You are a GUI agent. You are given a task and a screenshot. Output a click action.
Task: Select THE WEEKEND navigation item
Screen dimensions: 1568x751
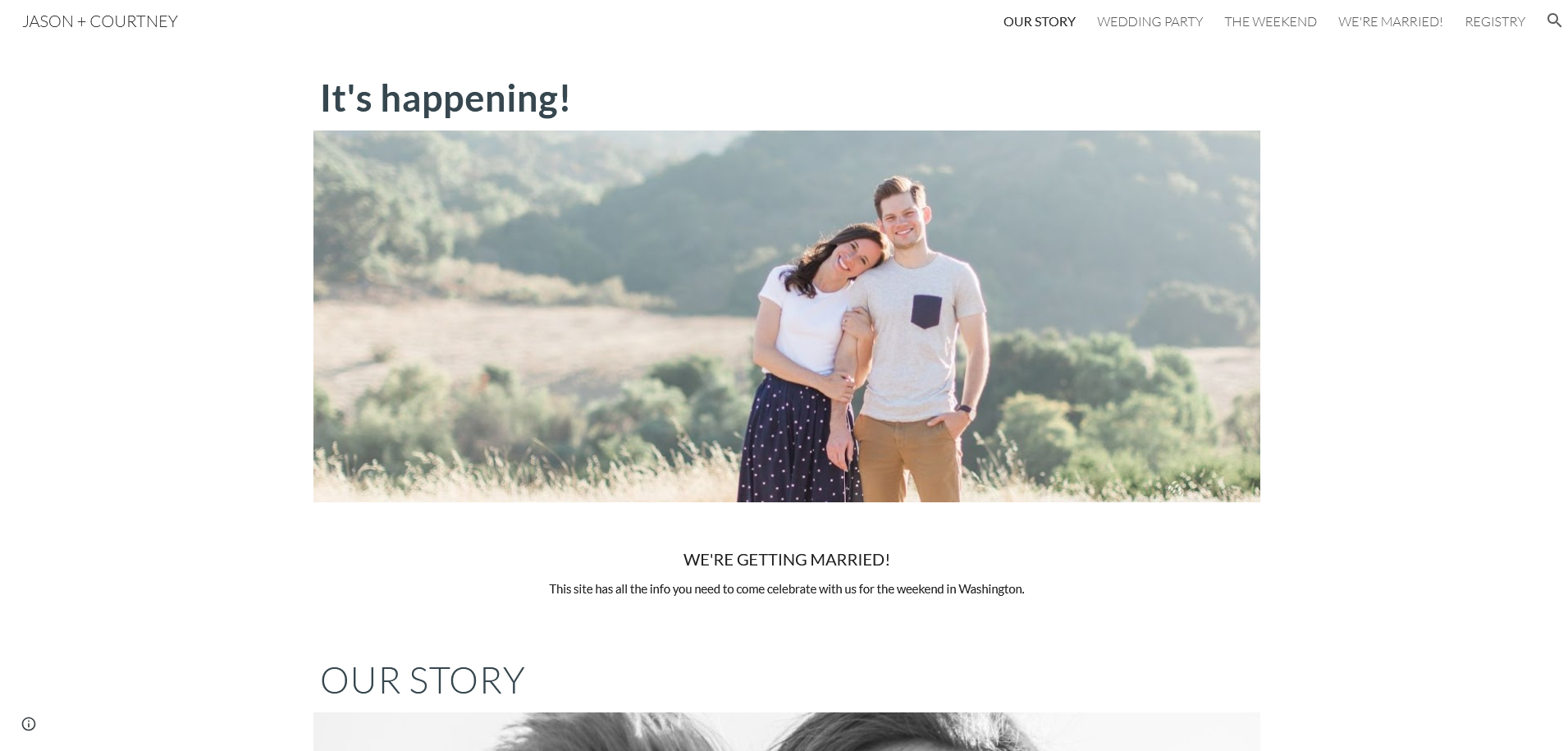pyautogui.click(x=1270, y=21)
